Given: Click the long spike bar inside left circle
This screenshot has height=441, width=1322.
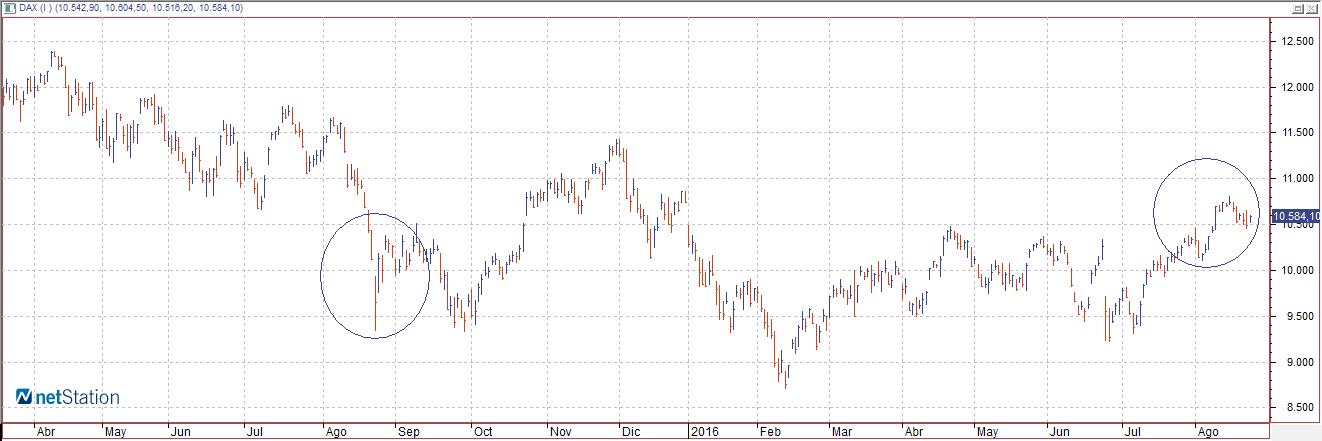Looking at the screenshot, I should pyautogui.click(x=376, y=301).
